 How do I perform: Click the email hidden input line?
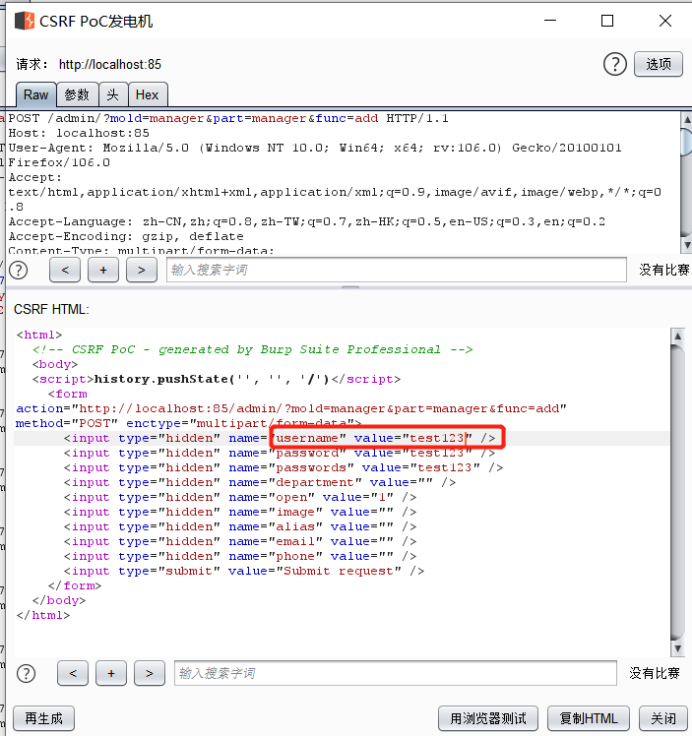tap(240, 542)
